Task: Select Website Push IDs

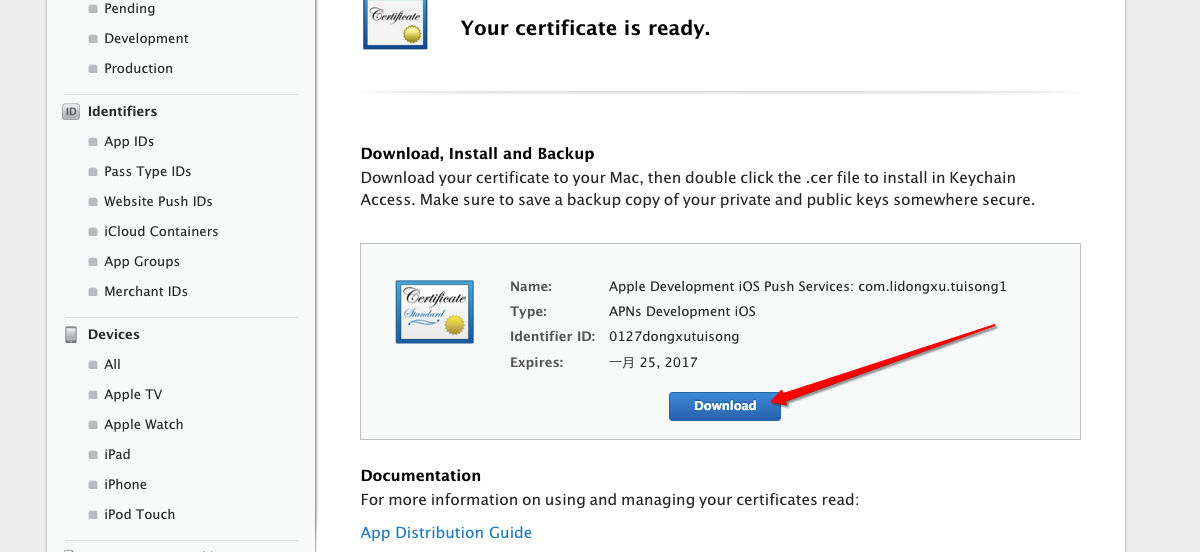Action: 158,201
